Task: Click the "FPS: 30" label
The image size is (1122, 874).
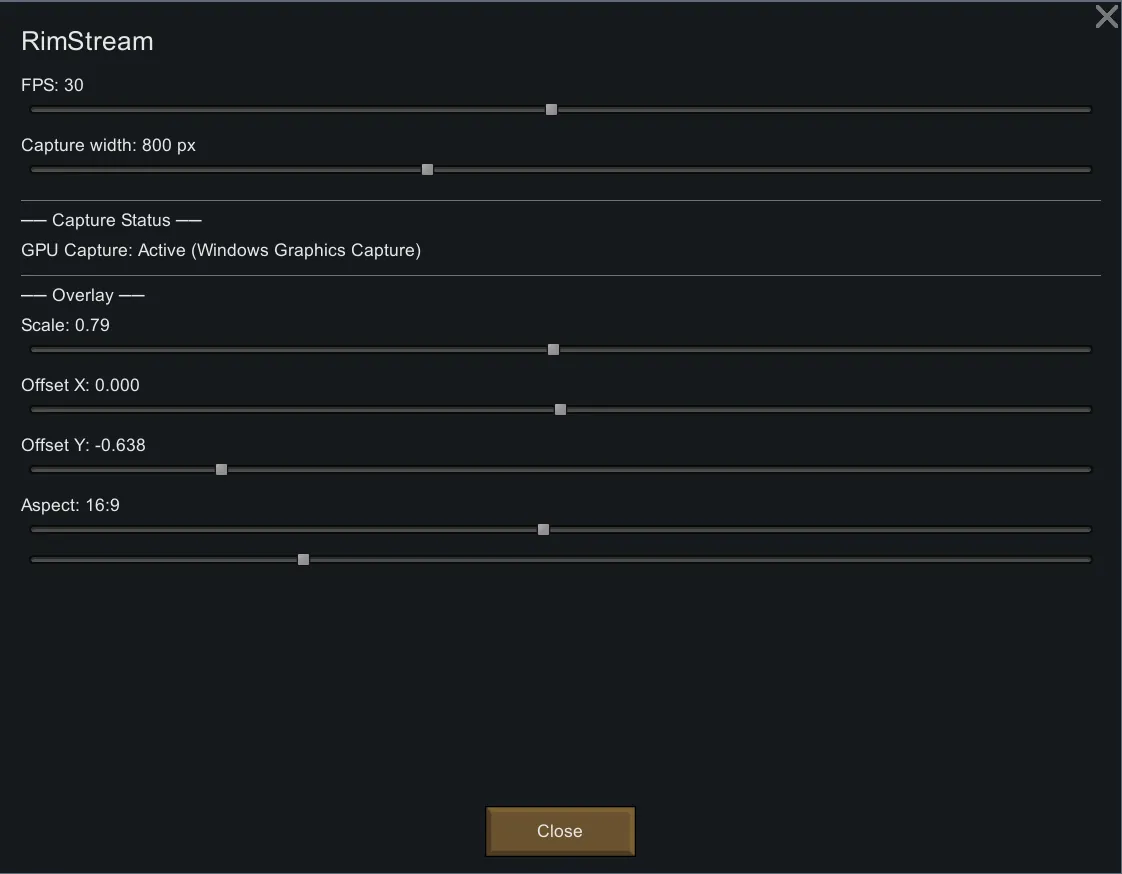Action: [x=52, y=85]
